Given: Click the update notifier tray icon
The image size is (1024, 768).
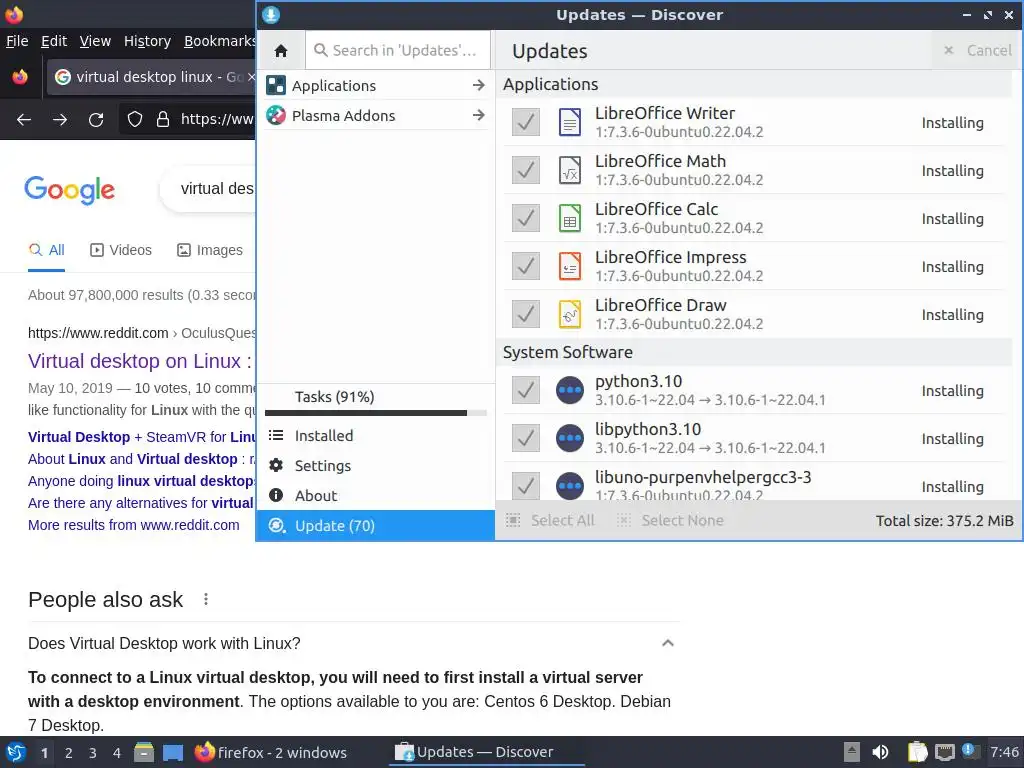Looking at the screenshot, I should tap(970, 752).
